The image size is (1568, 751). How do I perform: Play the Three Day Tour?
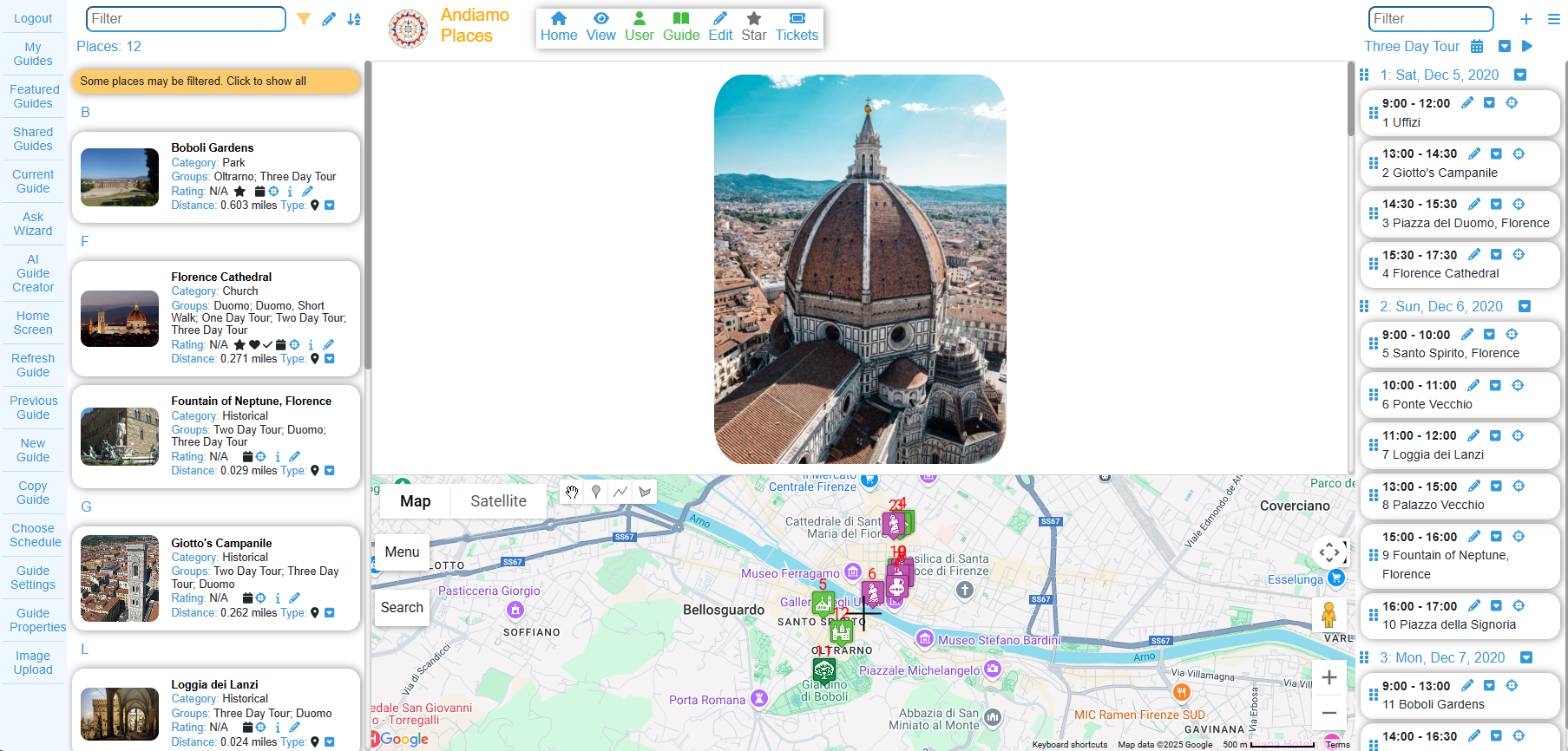pos(1527,47)
